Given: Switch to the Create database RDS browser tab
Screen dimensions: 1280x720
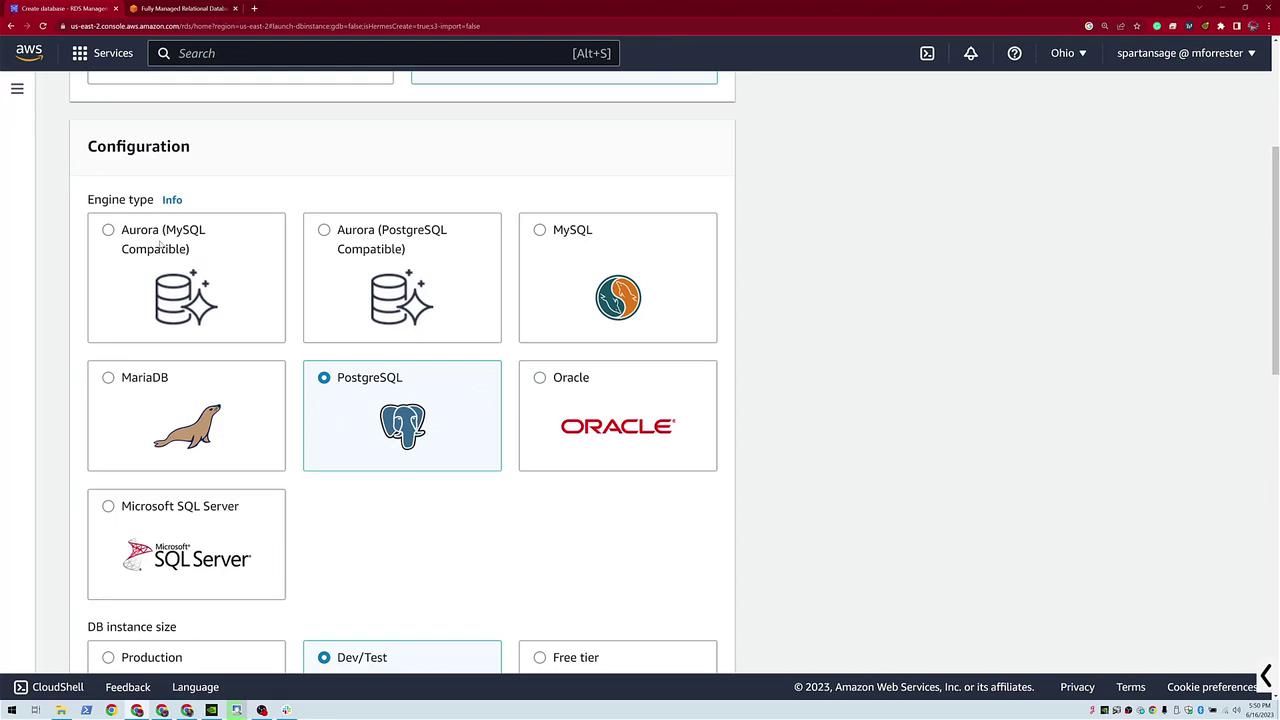Looking at the screenshot, I should click(62, 8).
